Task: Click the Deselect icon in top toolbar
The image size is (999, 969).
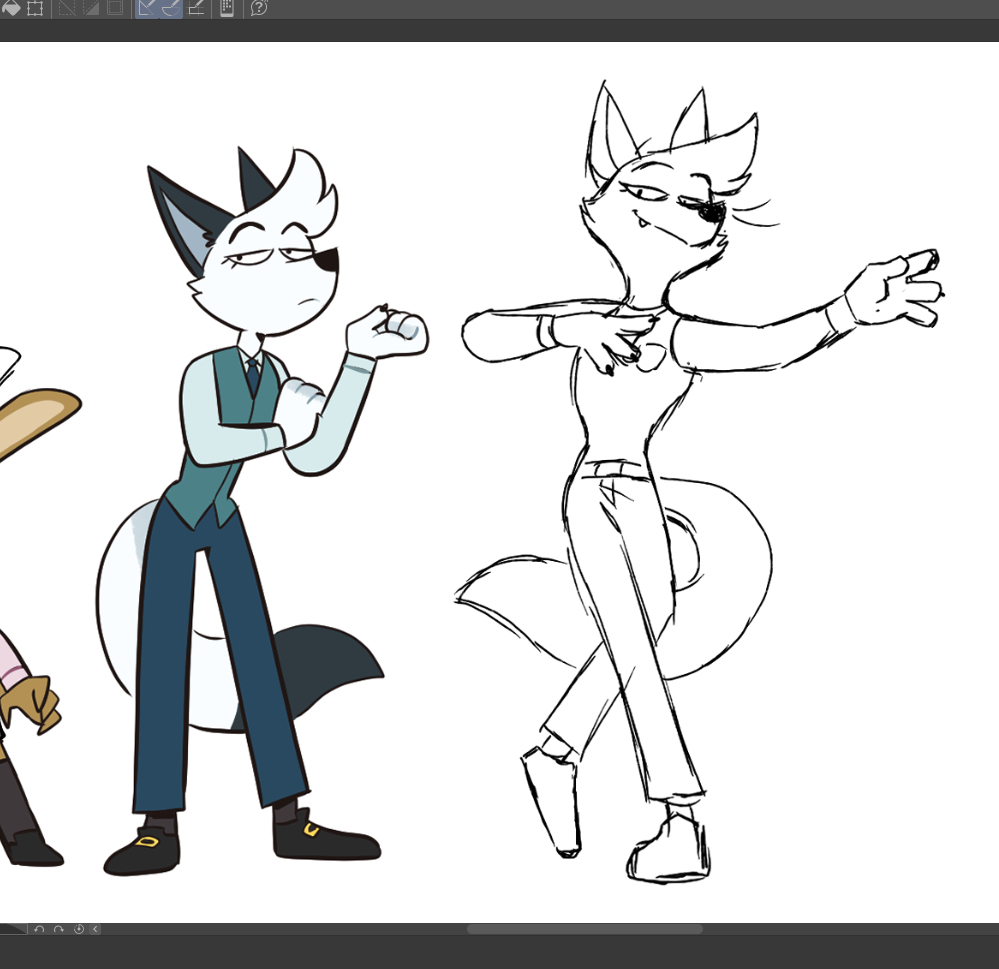Action: tap(67, 8)
